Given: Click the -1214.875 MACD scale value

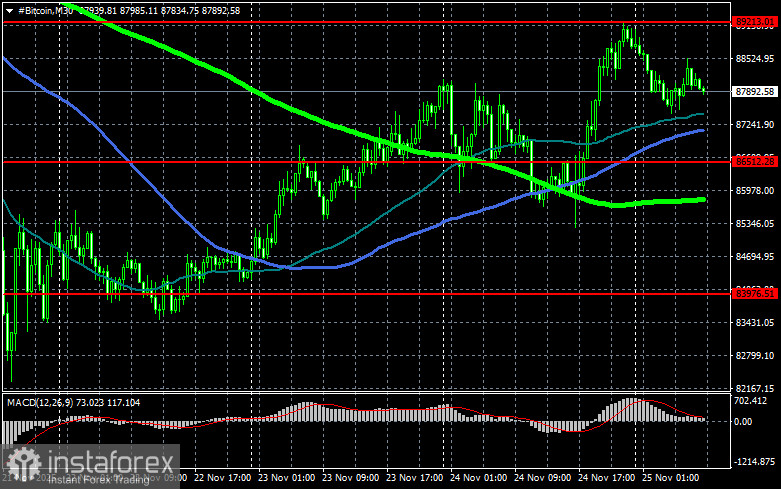Looking at the screenshot, I should pyautogui.click(x=755, y=462).
